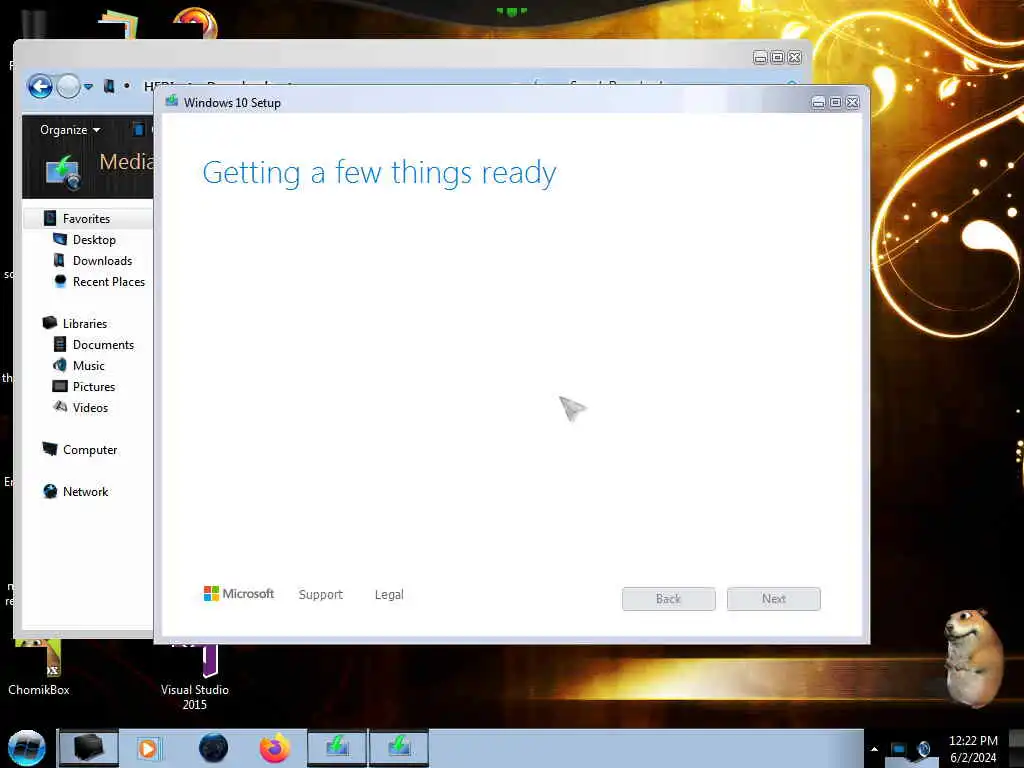This screenshot has width=1024, height=768.
Task: Click the Computer icon in the sidebar
Action: [x=50, y=449]
